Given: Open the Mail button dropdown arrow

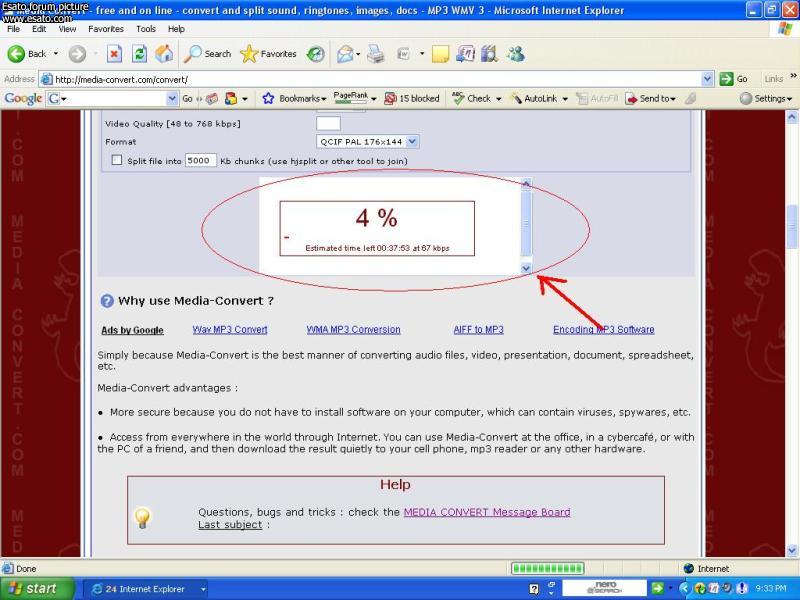Looking at the screenshot, I should point(358,54).
